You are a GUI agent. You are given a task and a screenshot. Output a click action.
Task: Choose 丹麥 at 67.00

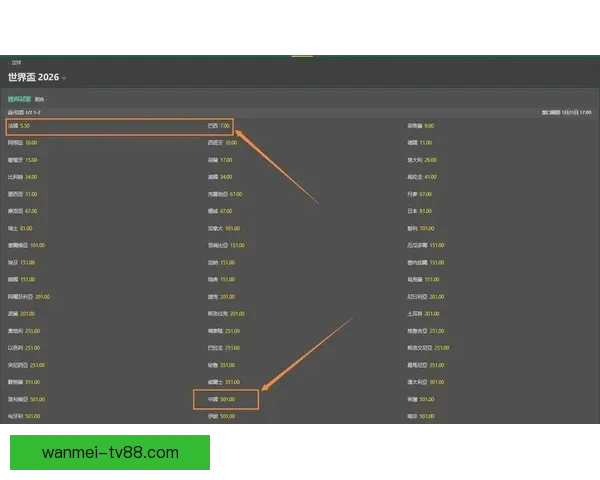click(x=419, y=194)
